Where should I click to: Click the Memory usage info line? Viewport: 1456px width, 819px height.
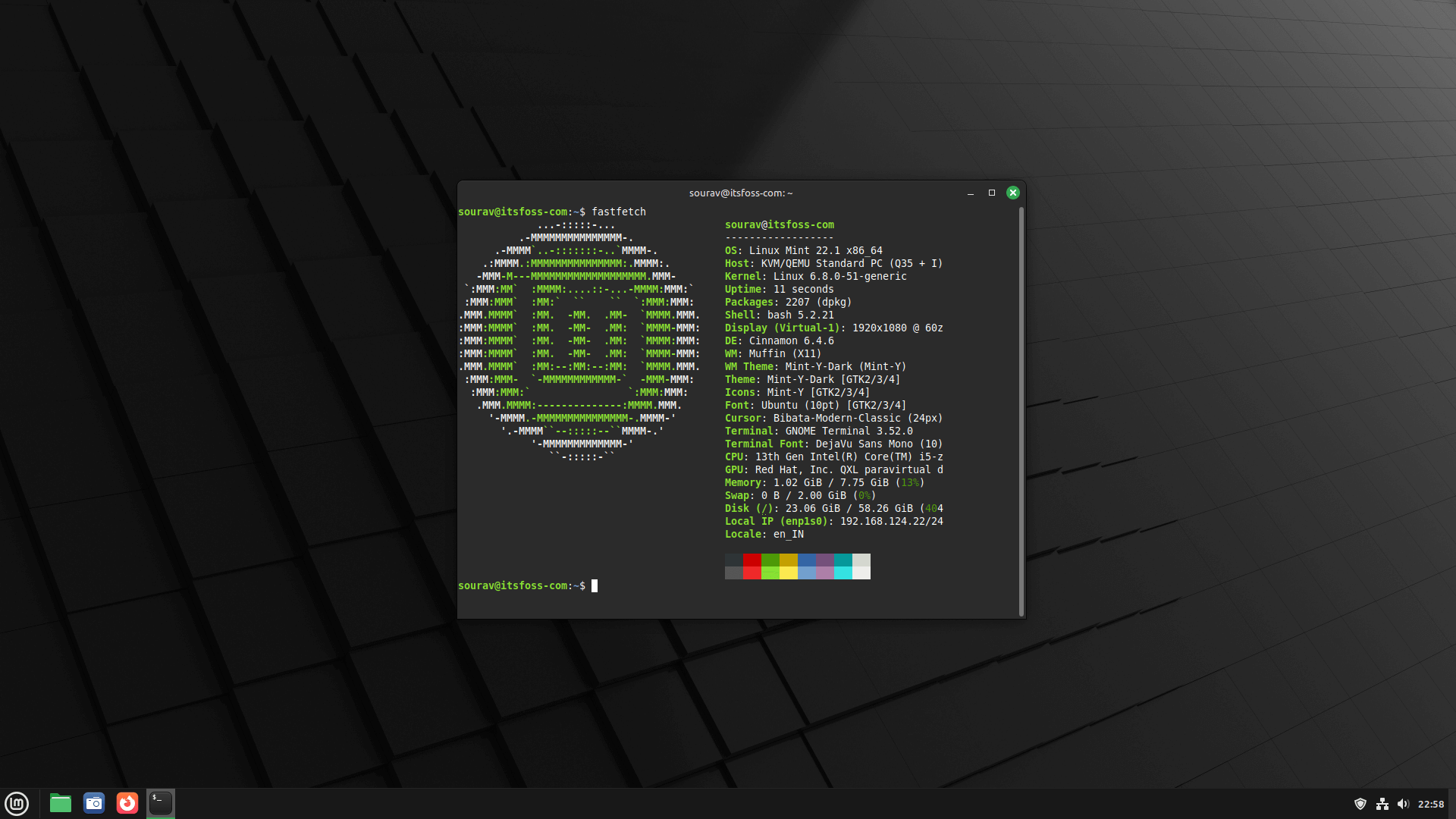pos(819,482)
